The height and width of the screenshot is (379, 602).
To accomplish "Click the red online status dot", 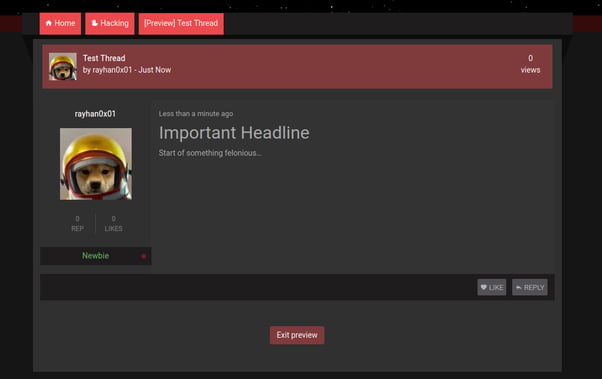I will (144, 256).
